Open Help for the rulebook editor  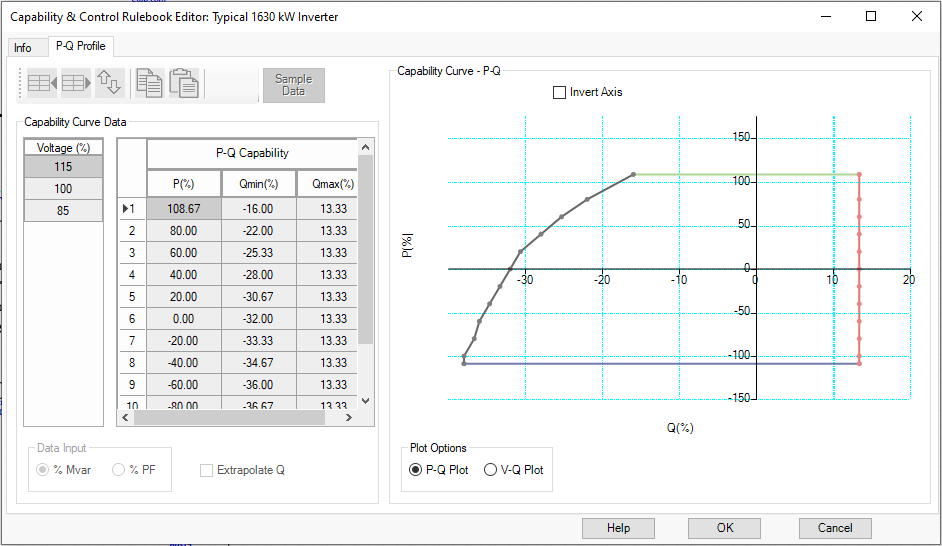(618, 528)
